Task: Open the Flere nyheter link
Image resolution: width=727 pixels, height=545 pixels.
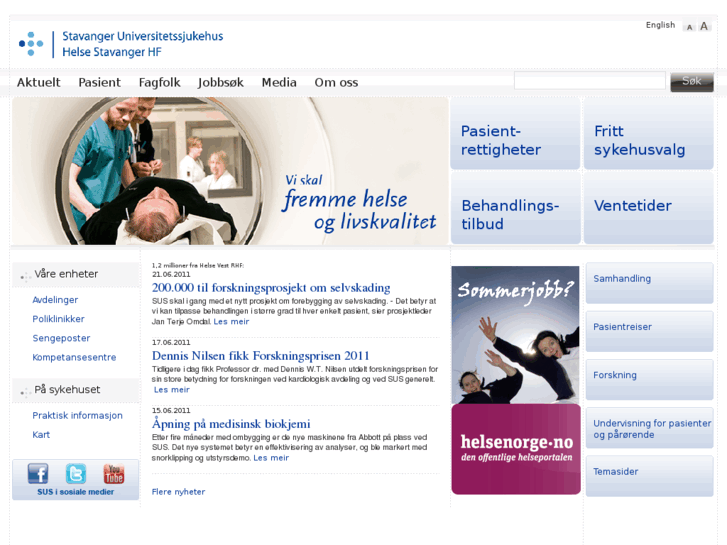Action: pyautogui.click(x=178, y=492)
